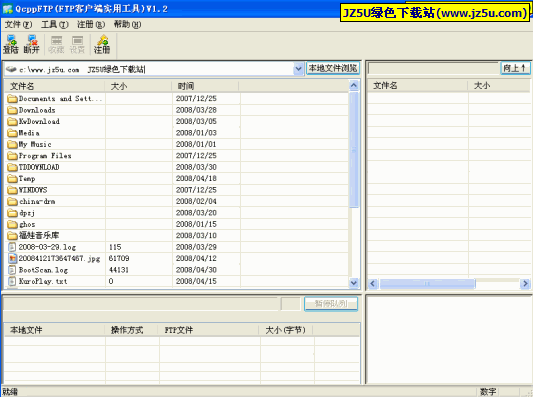Click the remote panel horizontal scrollbar thumb
533x397 pixels.
click(x=427, y=283)
